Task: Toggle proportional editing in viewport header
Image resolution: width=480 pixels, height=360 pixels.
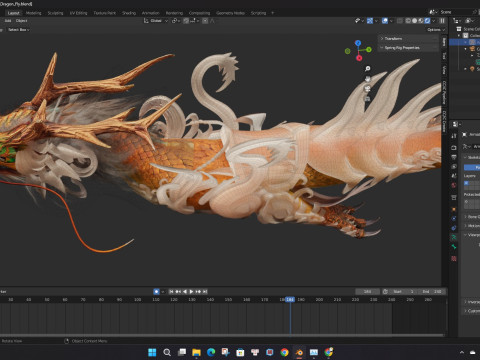Action: [x=205, y=21]
